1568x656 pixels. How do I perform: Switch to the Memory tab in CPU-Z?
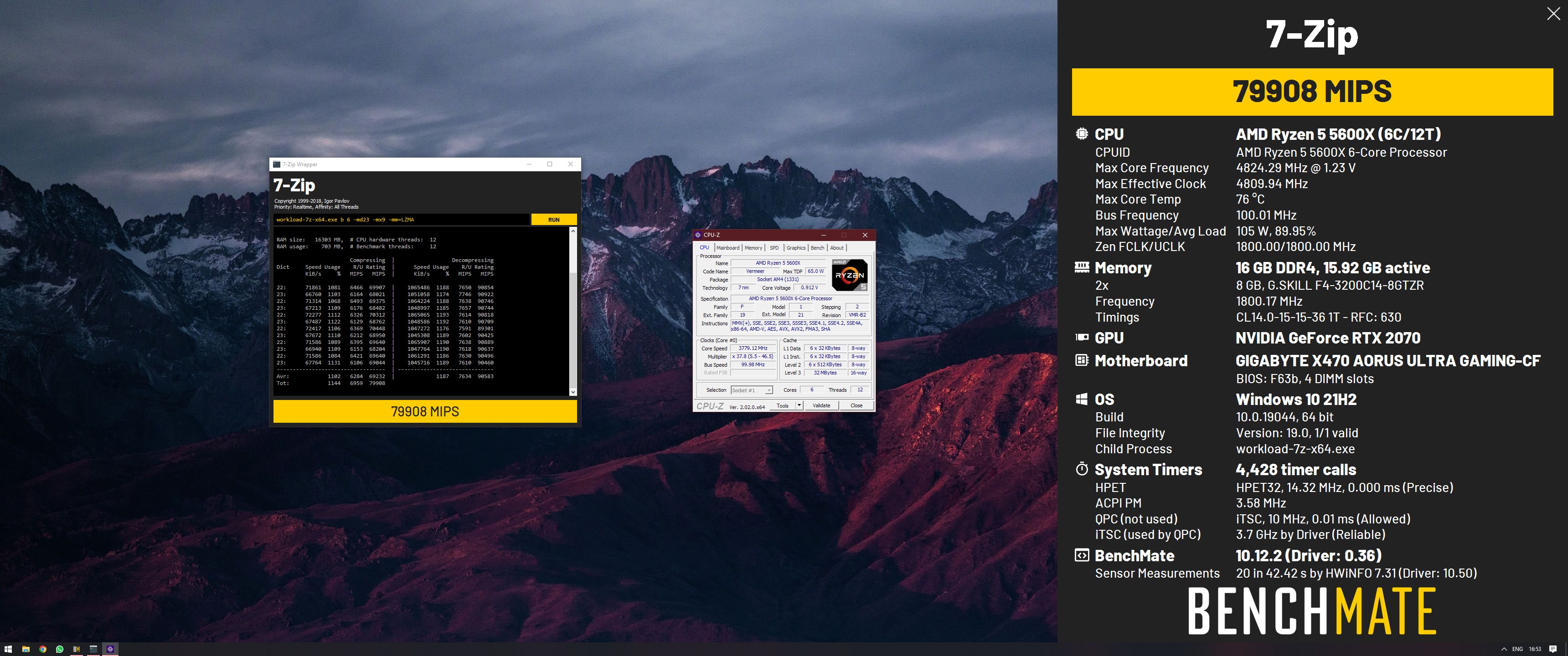pos(753,248)
